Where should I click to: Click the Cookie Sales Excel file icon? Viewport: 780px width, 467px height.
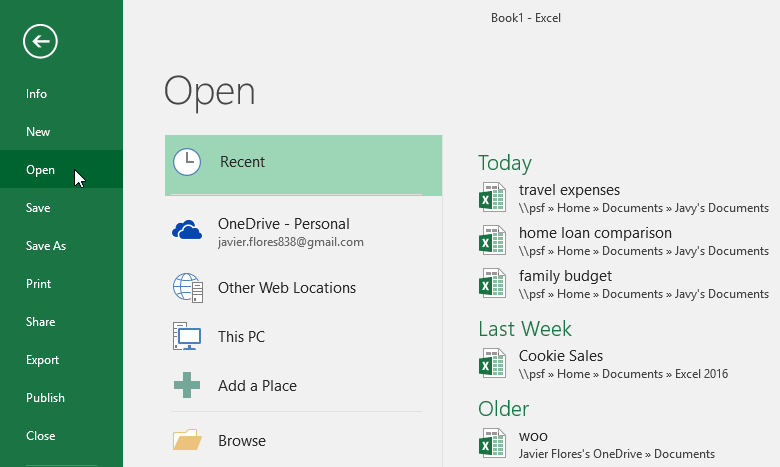[x=492, y=364]
